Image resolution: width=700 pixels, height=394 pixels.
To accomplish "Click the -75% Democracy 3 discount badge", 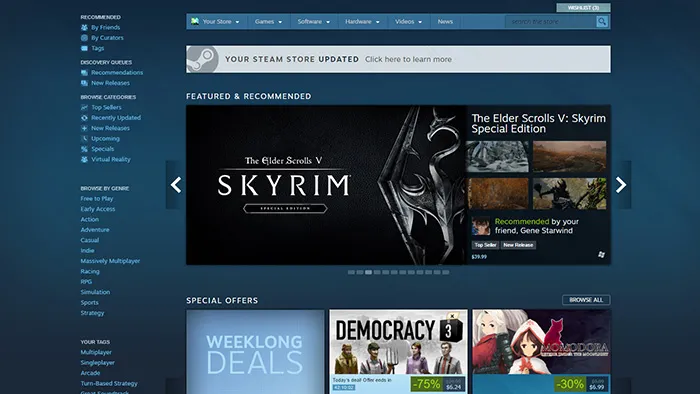I will [x=426, y=384].
